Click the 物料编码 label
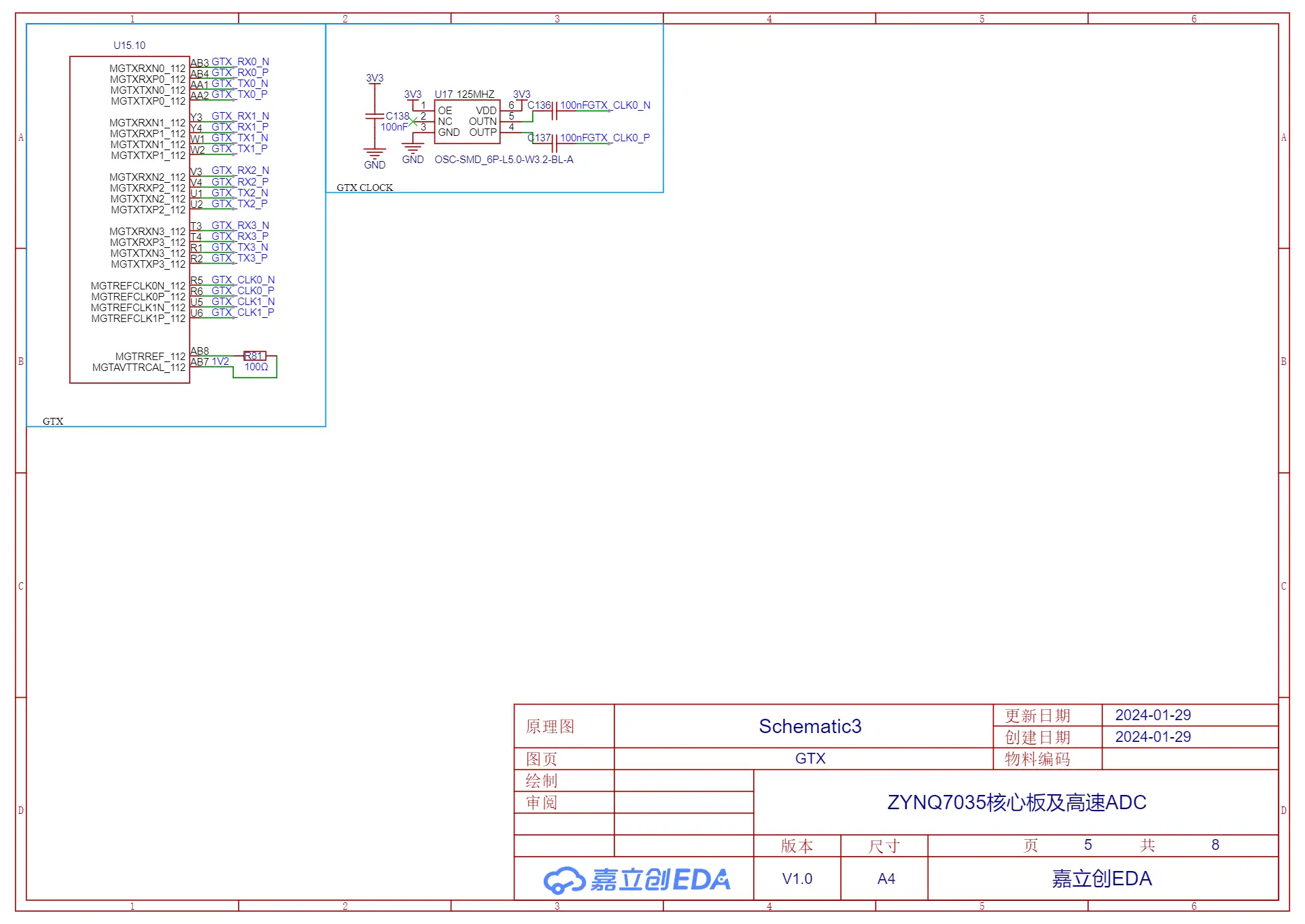This screenshot has height=924, width=1305. tap(1037, 759)
